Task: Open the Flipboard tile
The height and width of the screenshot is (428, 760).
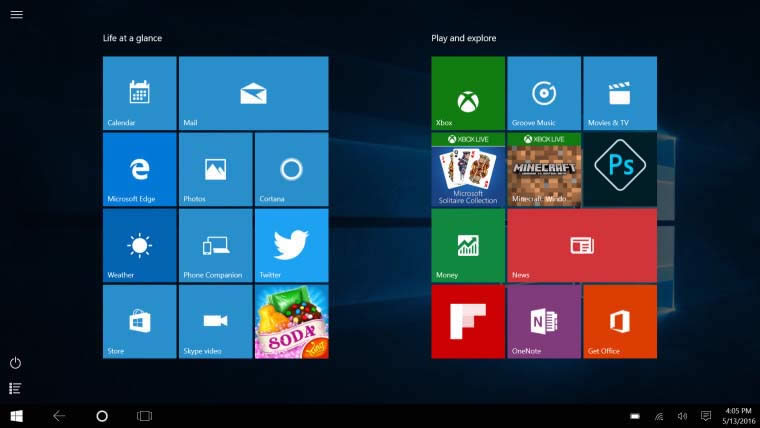Action: pyautogui.click(x=467, y=321)
